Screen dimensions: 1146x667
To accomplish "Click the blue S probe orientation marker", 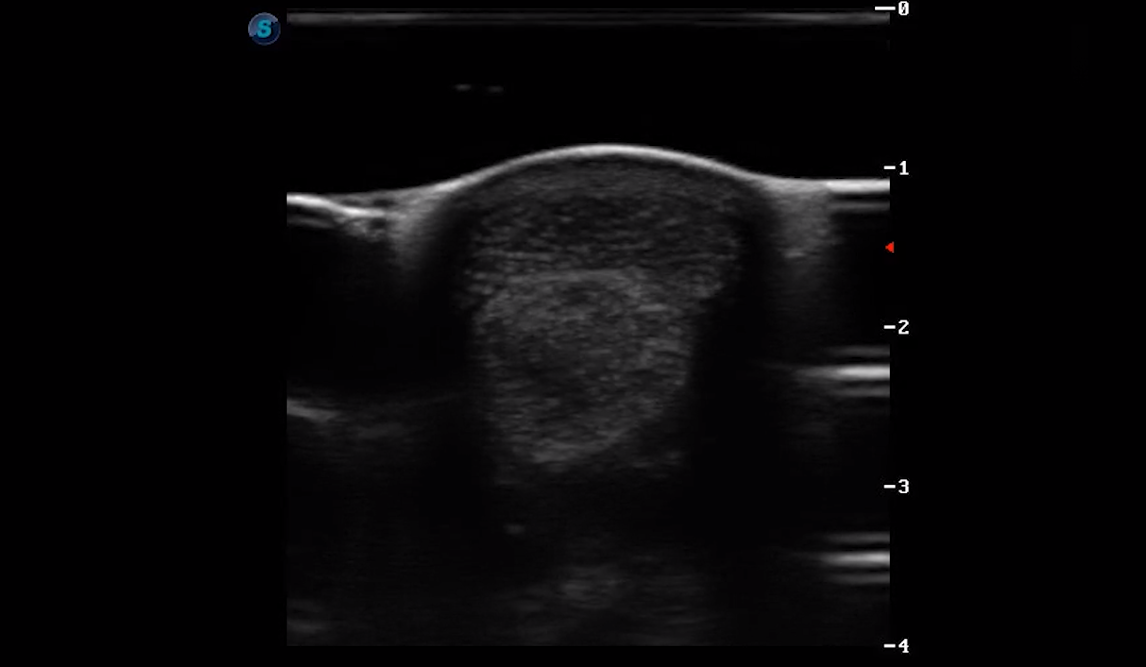I will pyautogui.click(x=264, y=28).
